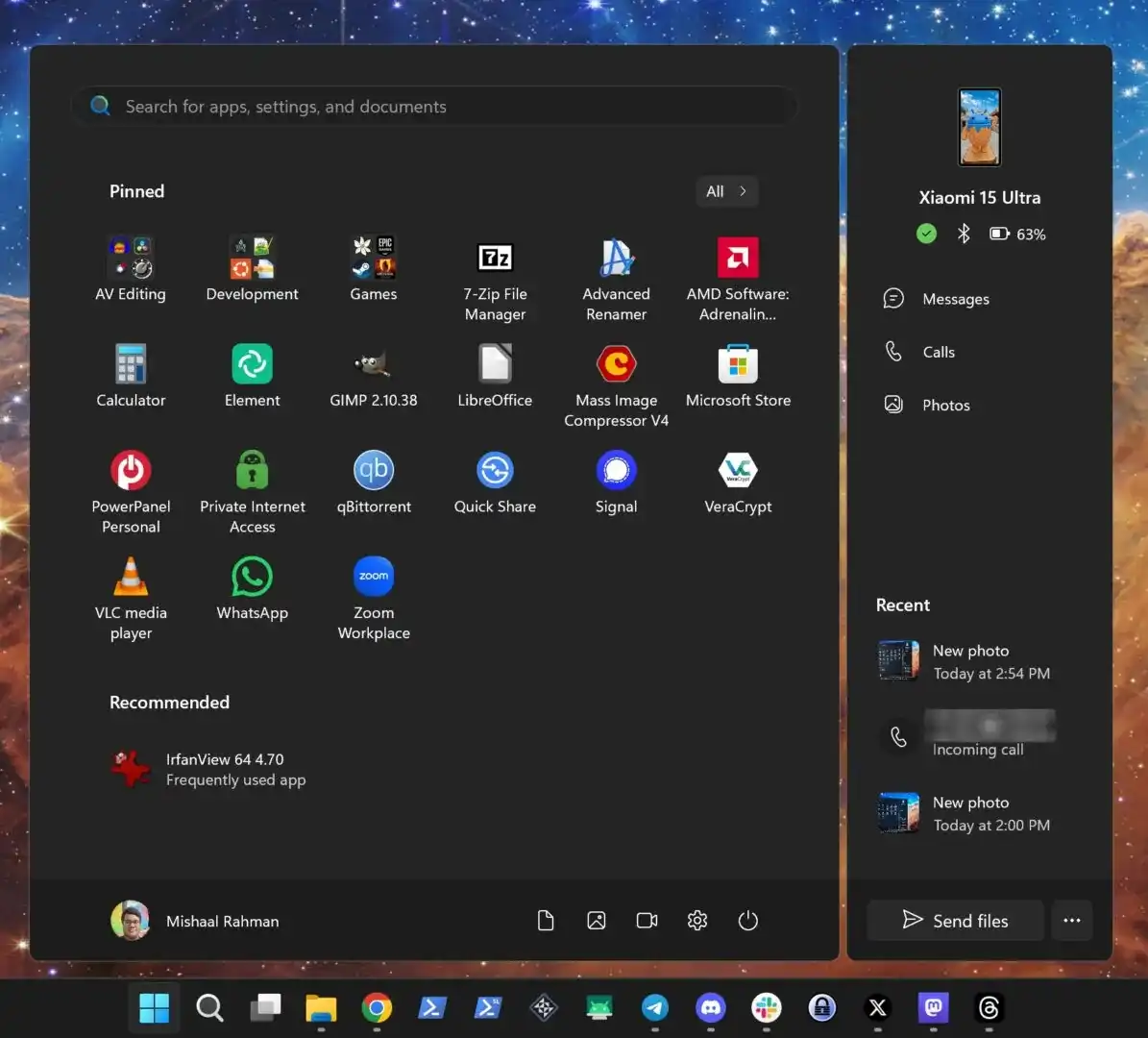
Task: Expand the full apps list with All
Action: point(726,191)
